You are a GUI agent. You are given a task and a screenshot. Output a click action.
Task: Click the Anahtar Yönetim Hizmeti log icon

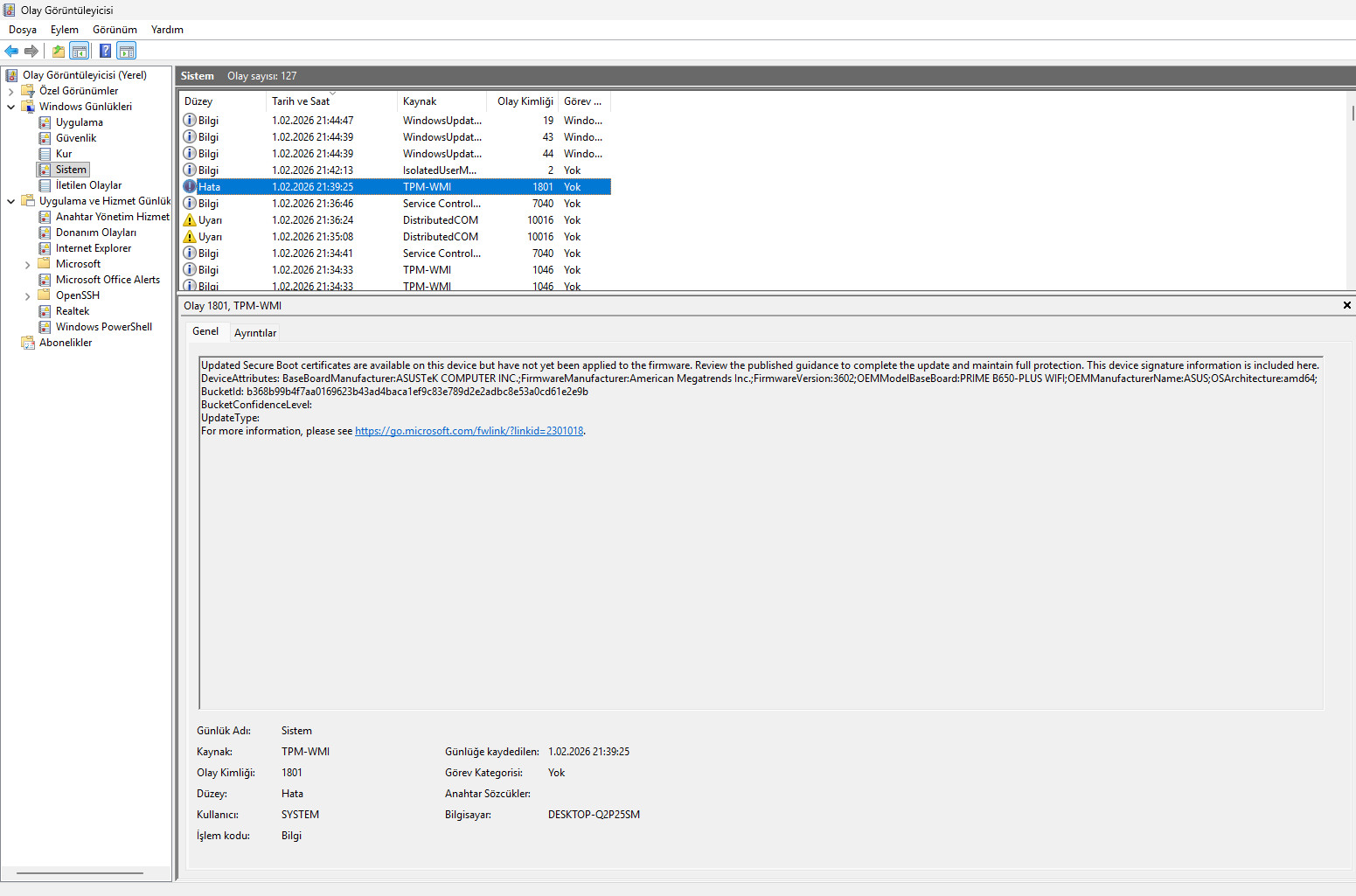(45, 217)
